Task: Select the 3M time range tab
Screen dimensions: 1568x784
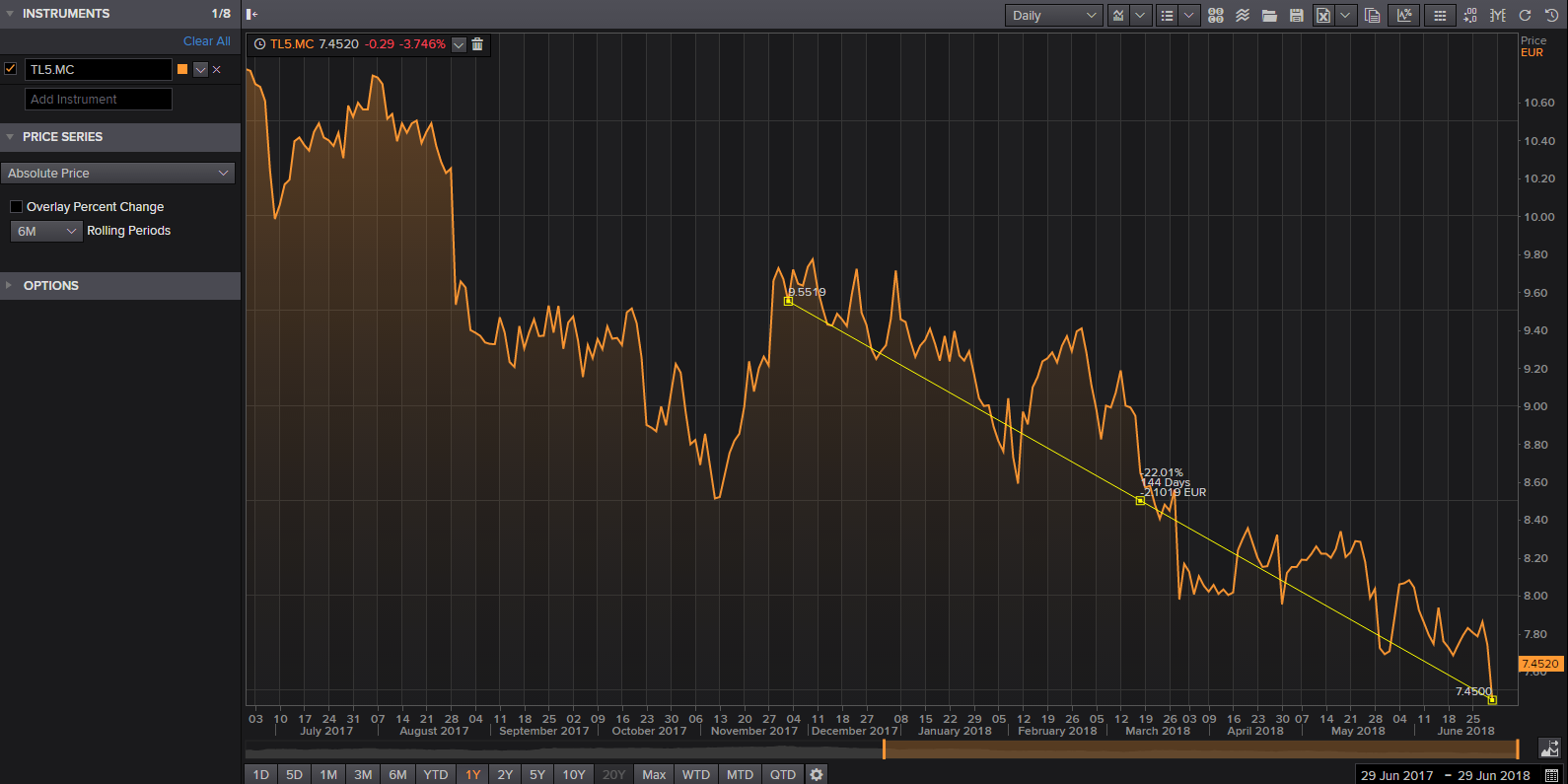Action: click(x=363, y=774)
